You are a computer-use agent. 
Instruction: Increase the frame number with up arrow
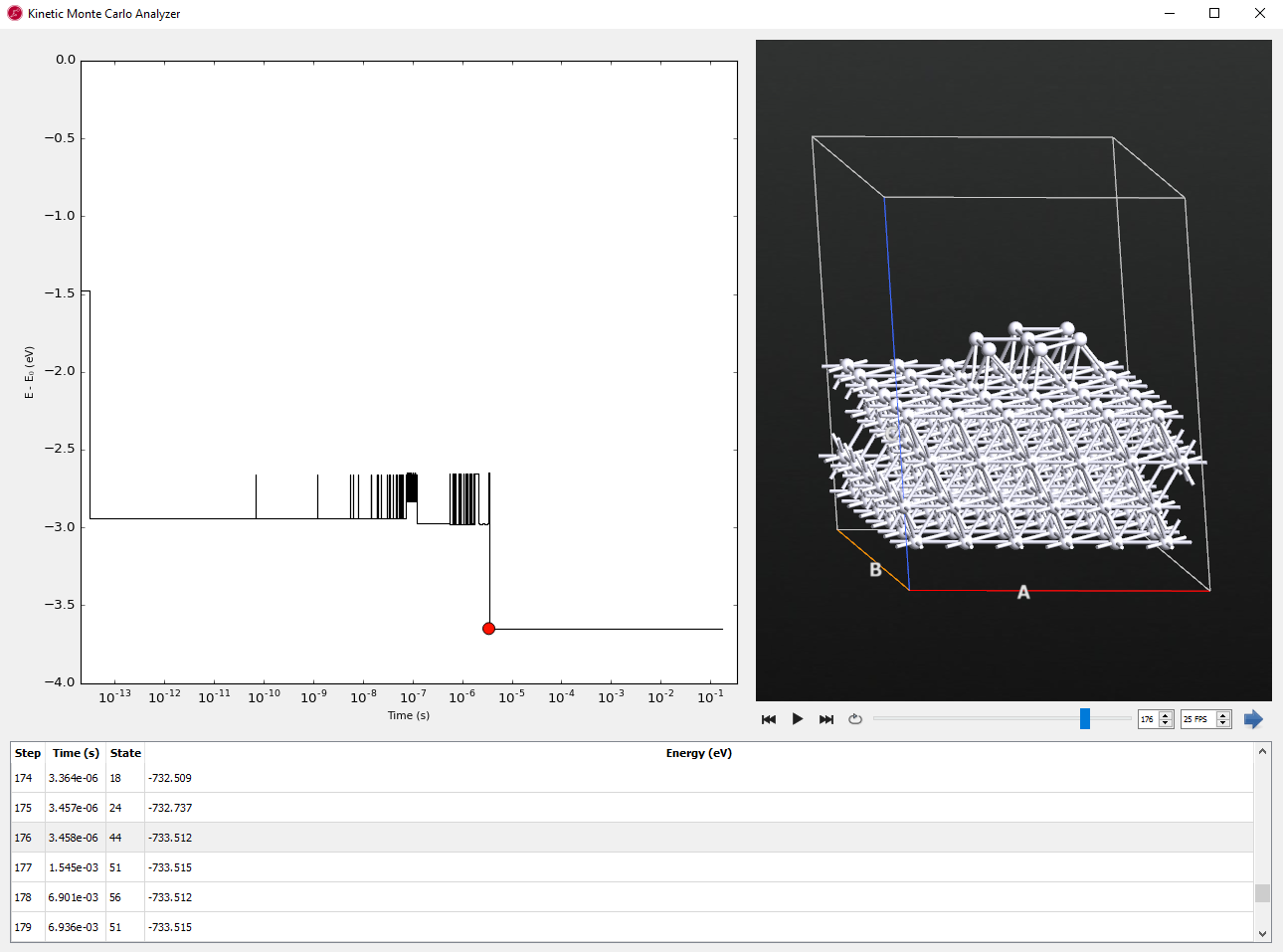coord(1166,715)
